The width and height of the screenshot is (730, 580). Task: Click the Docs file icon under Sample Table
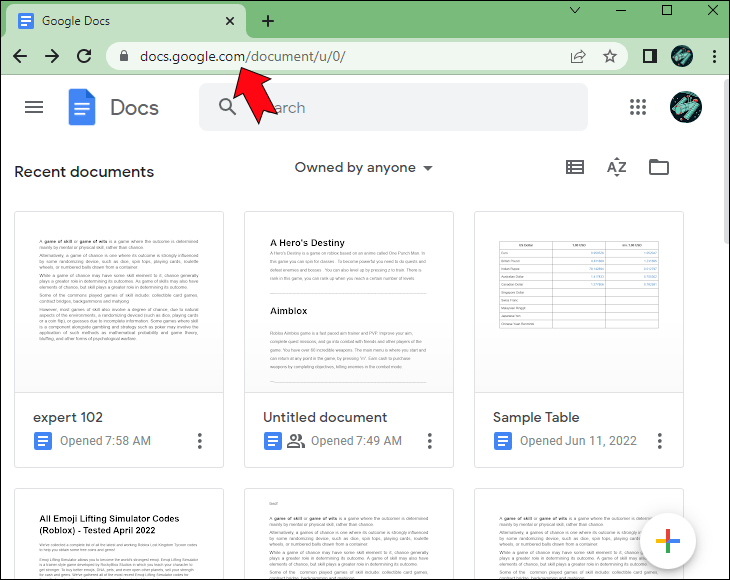coord(503,441)
